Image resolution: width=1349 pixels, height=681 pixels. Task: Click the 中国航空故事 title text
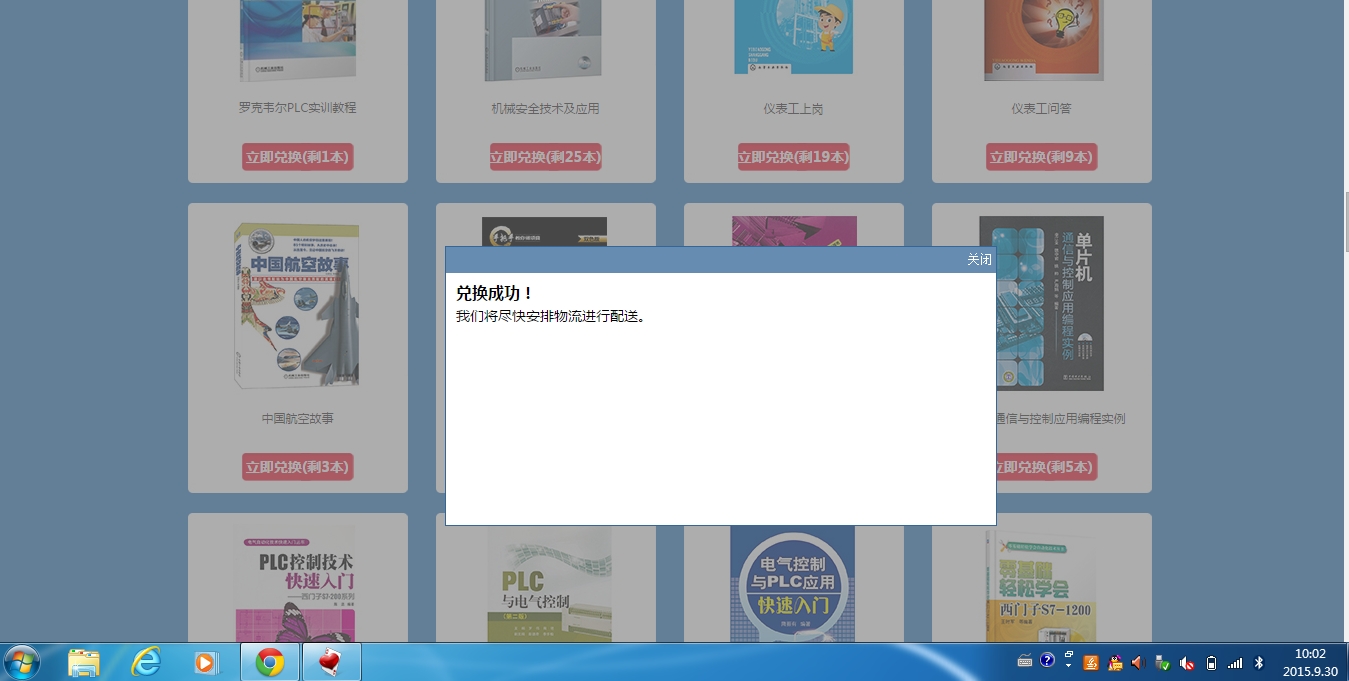(x=297, y=418)
